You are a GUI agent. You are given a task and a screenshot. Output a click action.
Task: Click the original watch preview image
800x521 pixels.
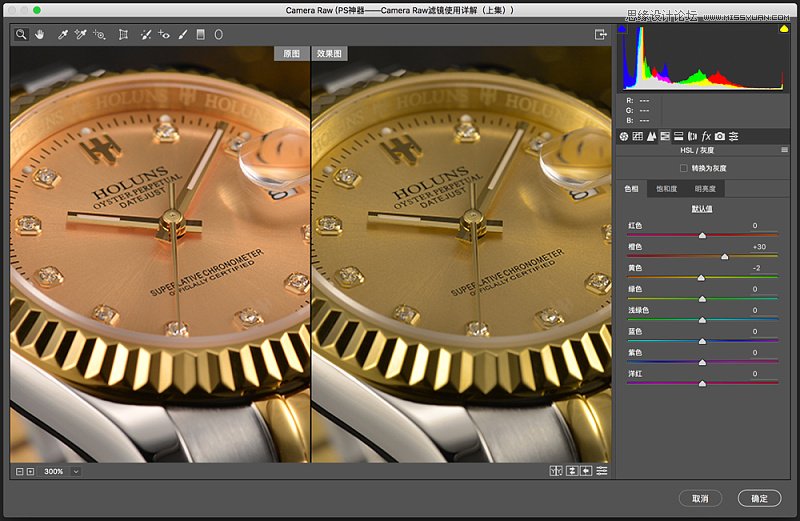tap(160, 255)
